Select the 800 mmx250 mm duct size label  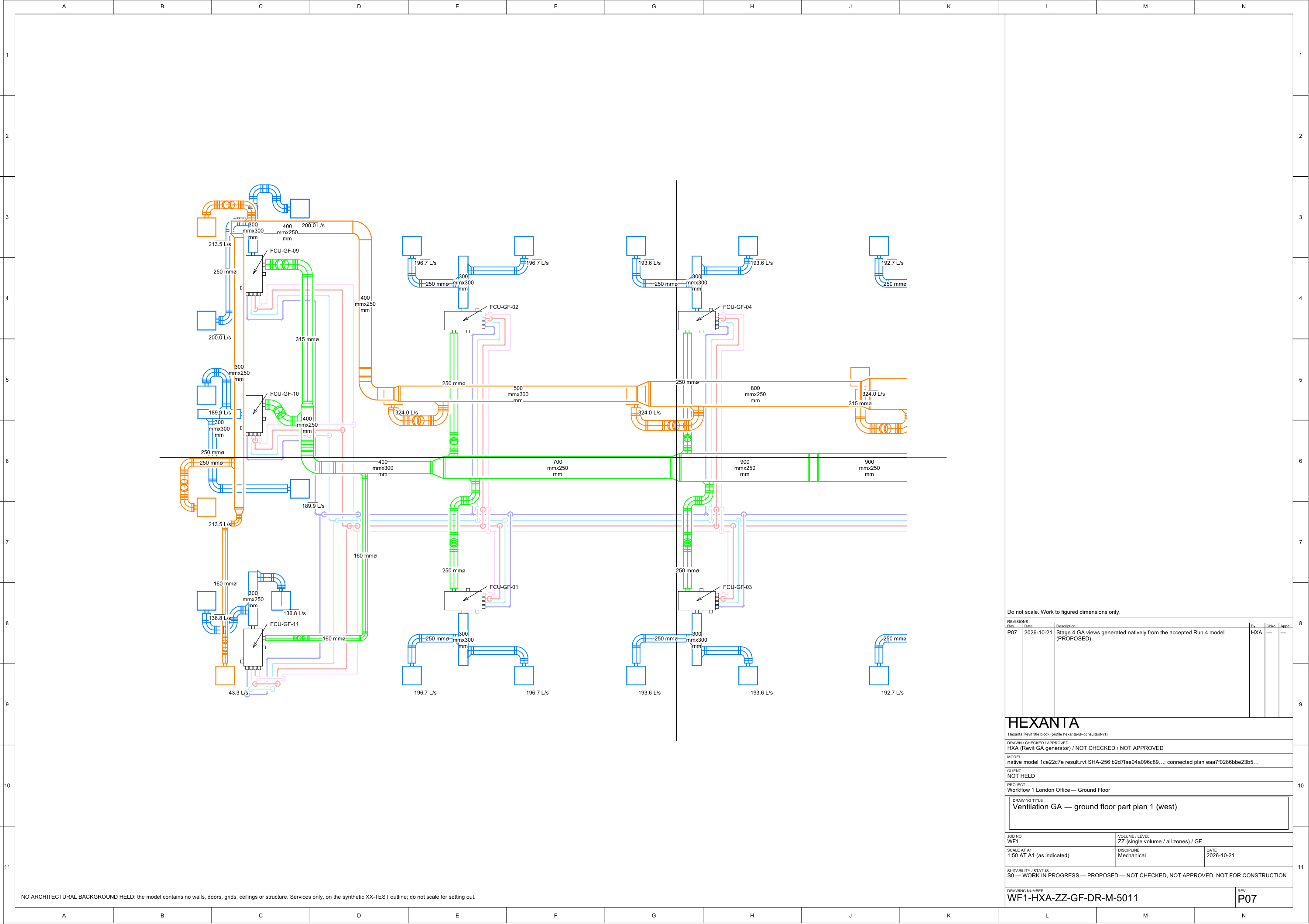755,394
